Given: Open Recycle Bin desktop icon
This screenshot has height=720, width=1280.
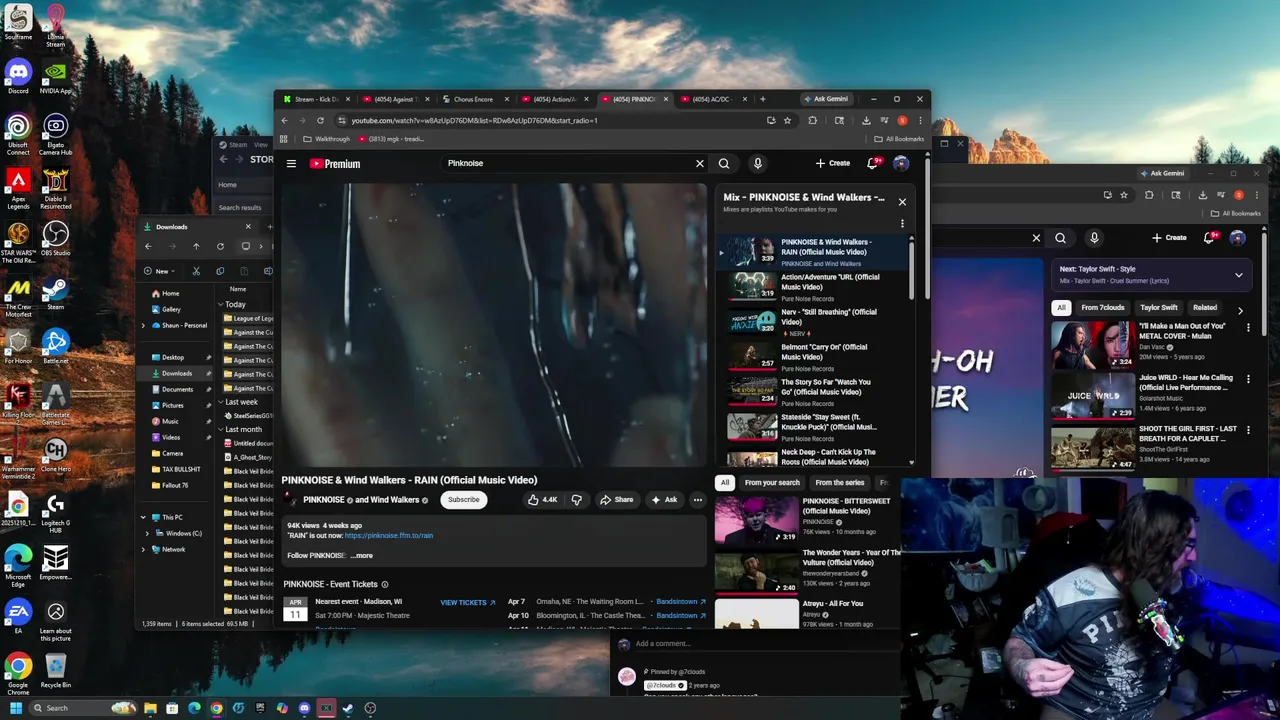Looking at the screenshot, I should click(55, 670).
